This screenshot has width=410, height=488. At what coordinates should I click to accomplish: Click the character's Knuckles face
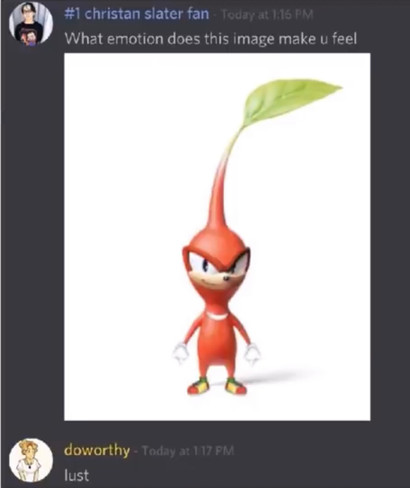point(217,271)
